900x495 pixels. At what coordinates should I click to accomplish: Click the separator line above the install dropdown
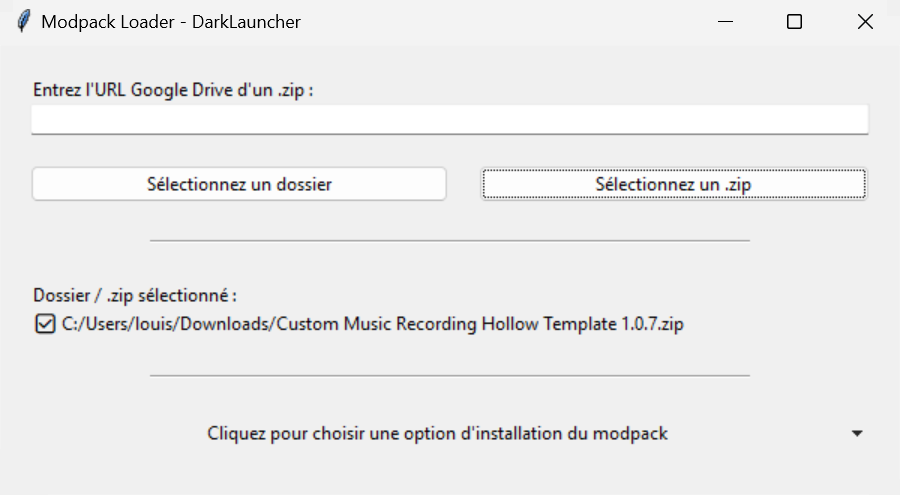pyautogui.click(x=450, y=376)
